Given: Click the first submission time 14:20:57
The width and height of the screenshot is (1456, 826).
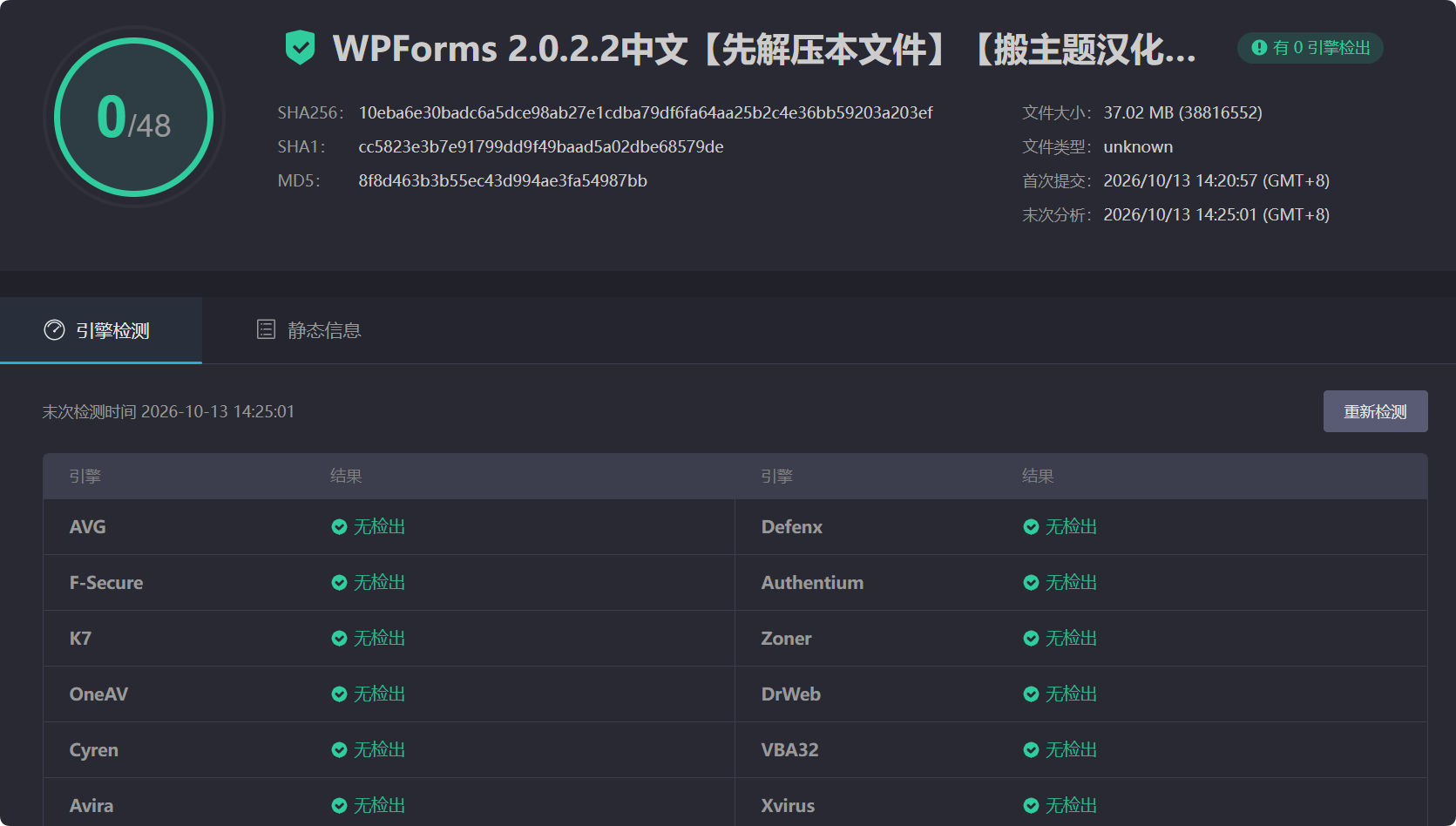Looking at the screenshot, I should [1216, 180].
